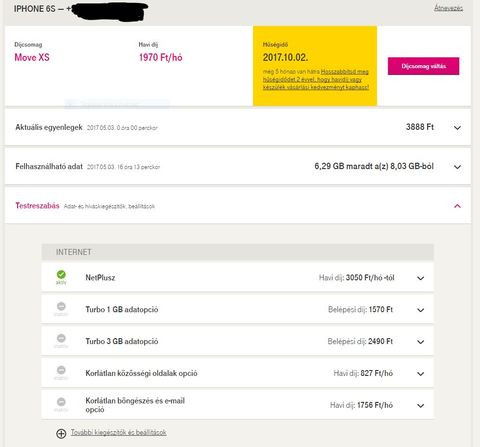
Task: Click the Díjcsomag váltás button
Action: [423, 66]
